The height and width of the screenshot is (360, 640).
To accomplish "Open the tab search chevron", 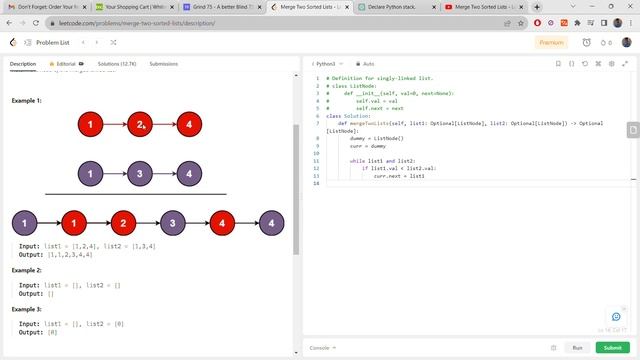I will coord(573,7).
